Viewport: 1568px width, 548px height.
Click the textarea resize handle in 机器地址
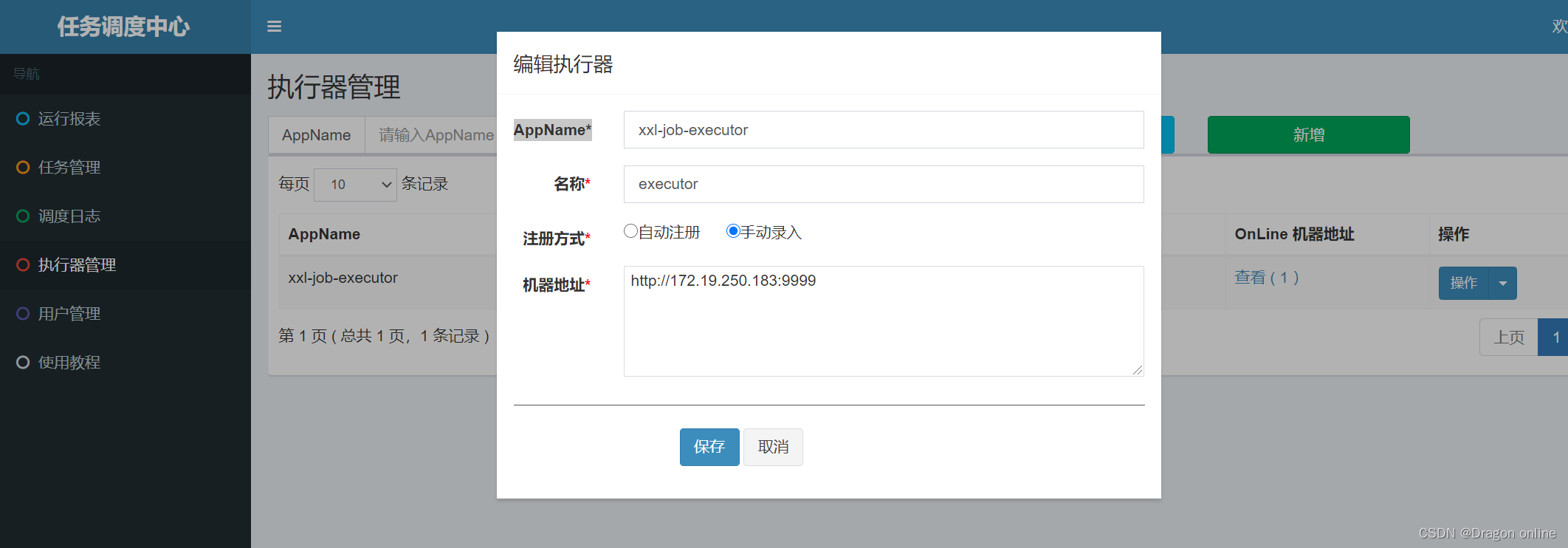(1138, 370)
